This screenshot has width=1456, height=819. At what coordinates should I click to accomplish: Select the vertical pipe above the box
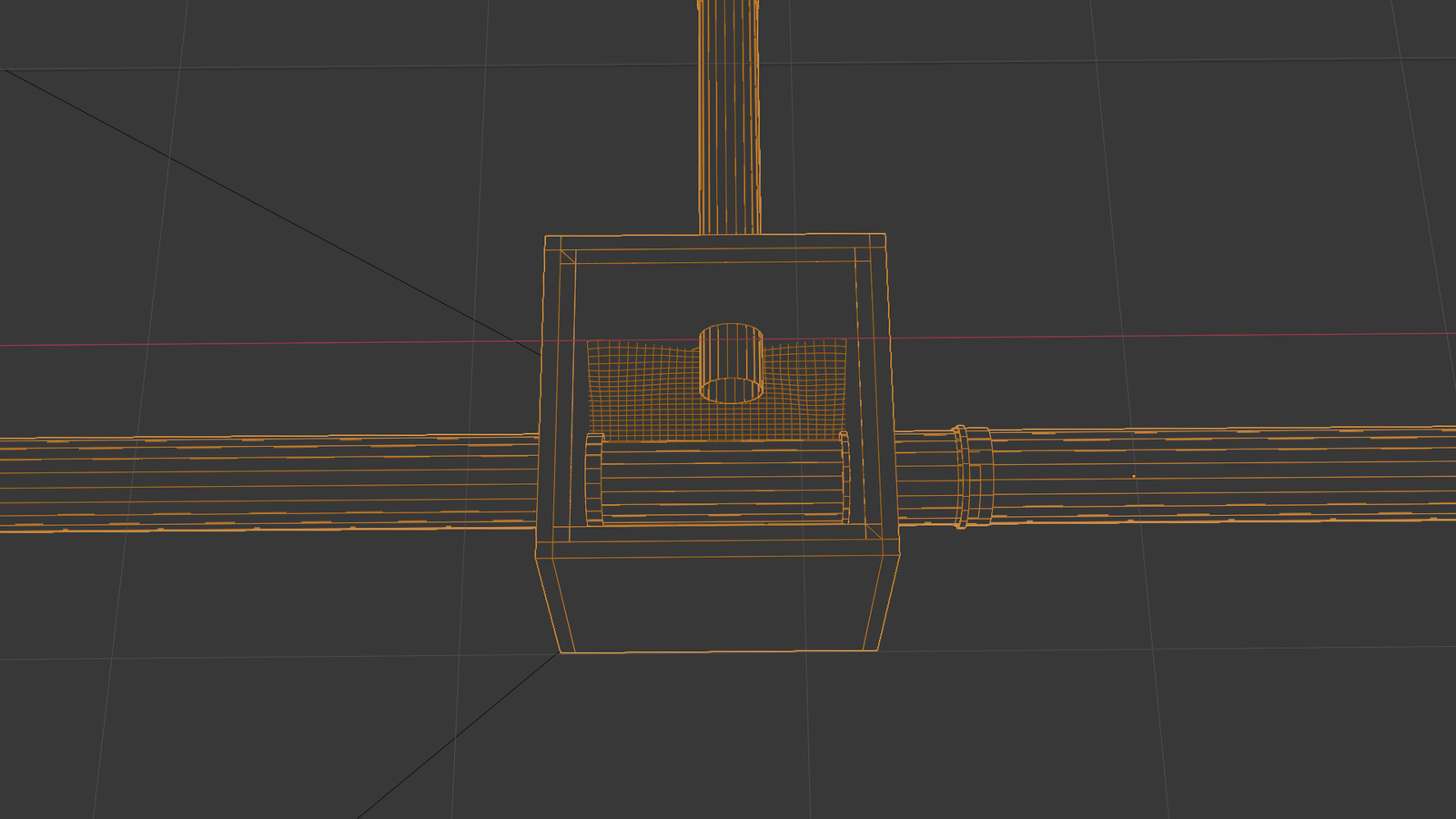pos(728,118)
